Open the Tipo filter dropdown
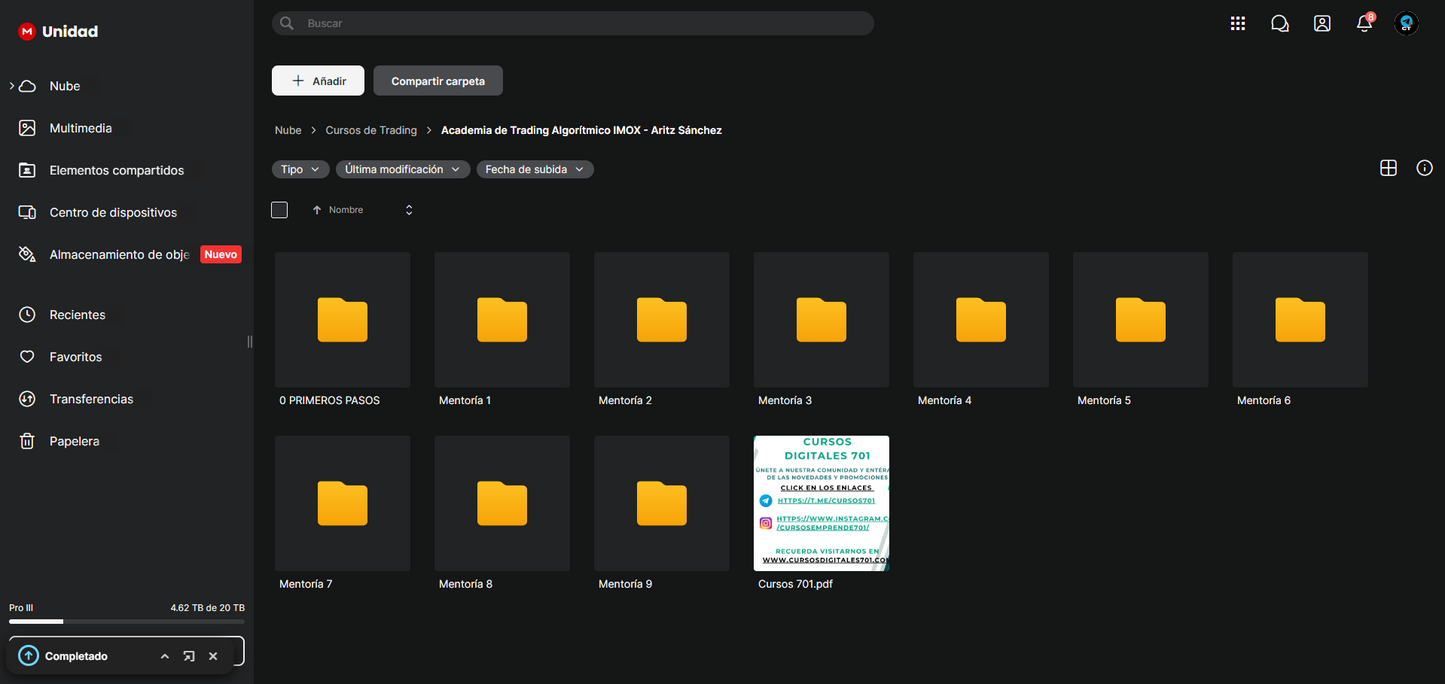Image resolution: width=1445 pixels, height=684 pixels. click(300, 169)
